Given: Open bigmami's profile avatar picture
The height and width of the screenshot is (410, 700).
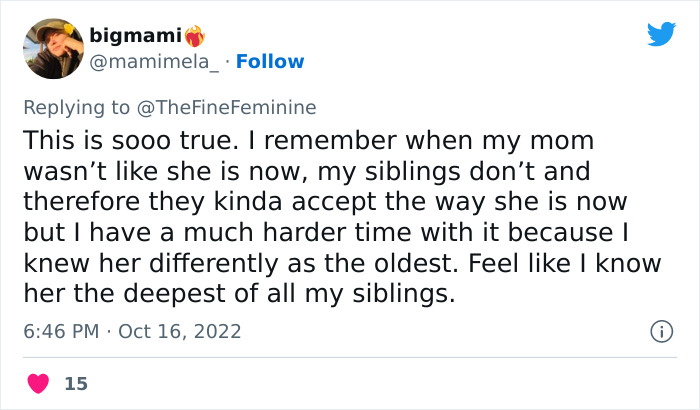Looking at the screenshot, I should coord(52,48).
